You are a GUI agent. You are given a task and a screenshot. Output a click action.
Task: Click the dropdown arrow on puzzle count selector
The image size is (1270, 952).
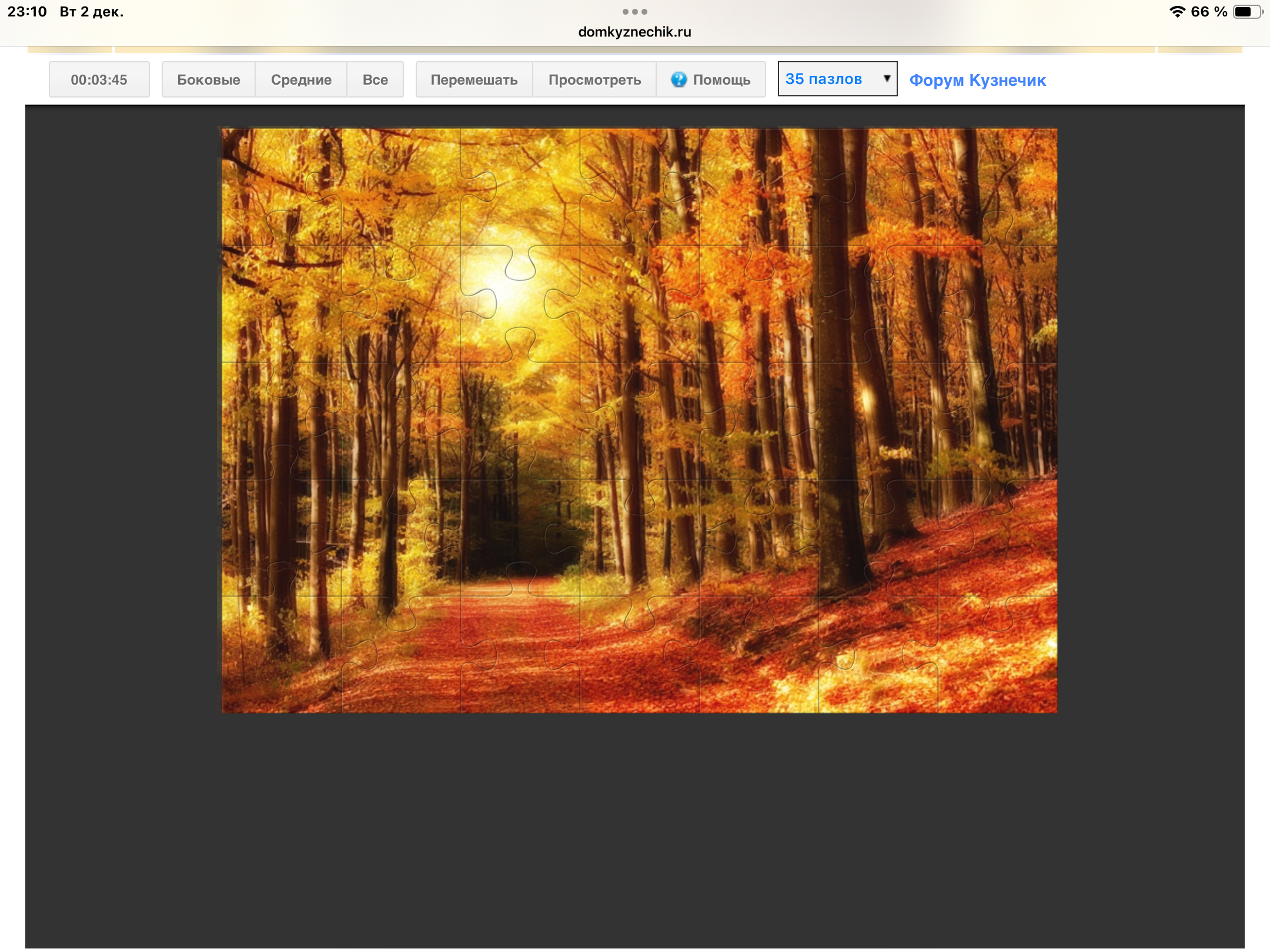coord(886,78)
